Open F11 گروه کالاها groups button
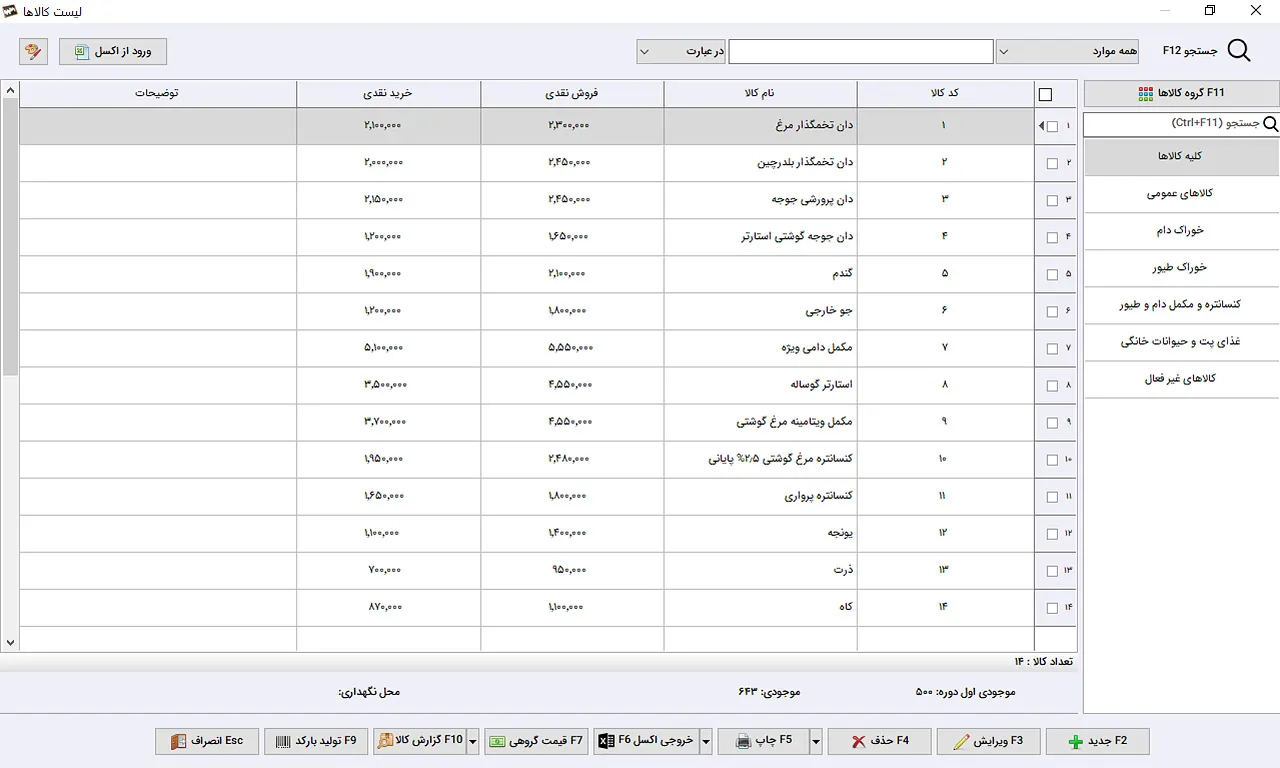Viewport: 1280px width, 768px height. point(1181,94)
